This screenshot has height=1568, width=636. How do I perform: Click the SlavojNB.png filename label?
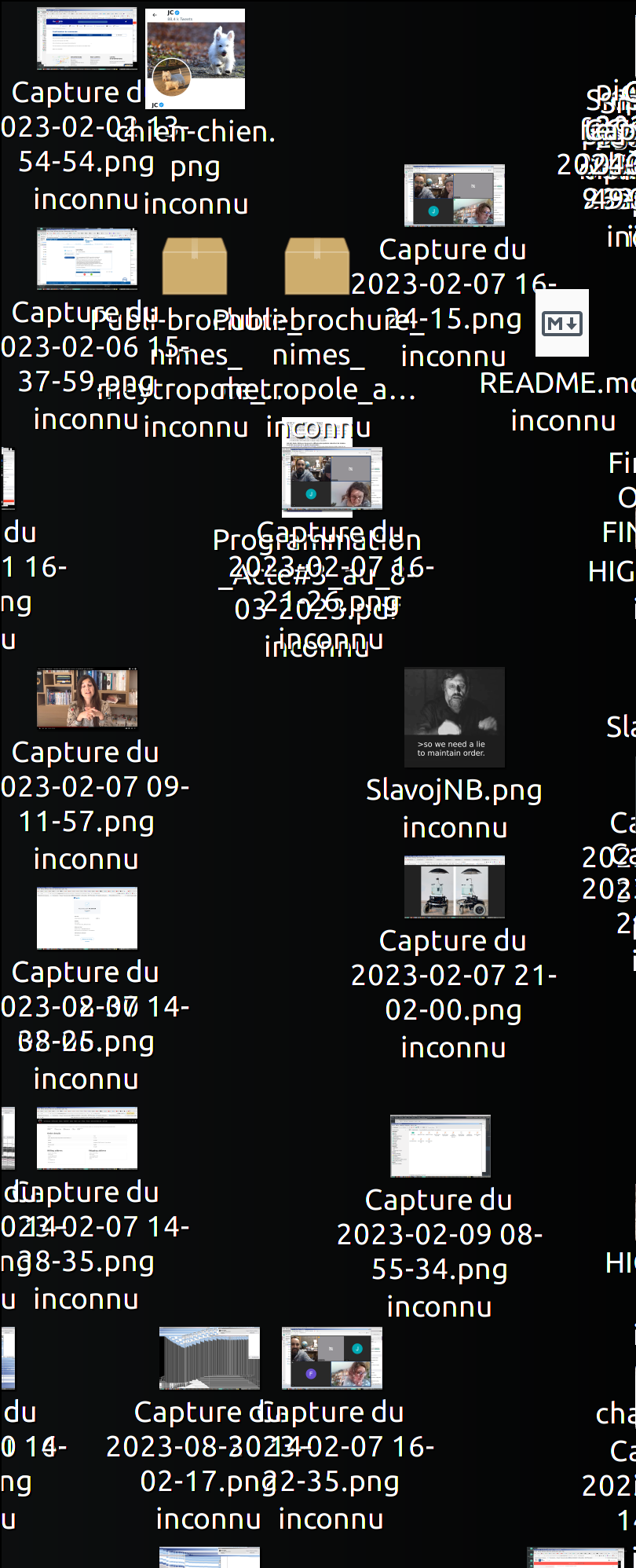(454, 790)
